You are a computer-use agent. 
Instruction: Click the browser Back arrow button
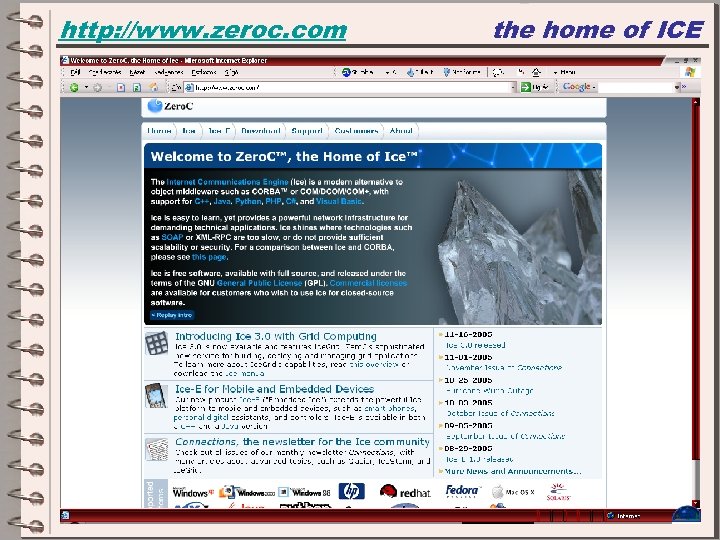pyautogui.click(x=74, y=87)
